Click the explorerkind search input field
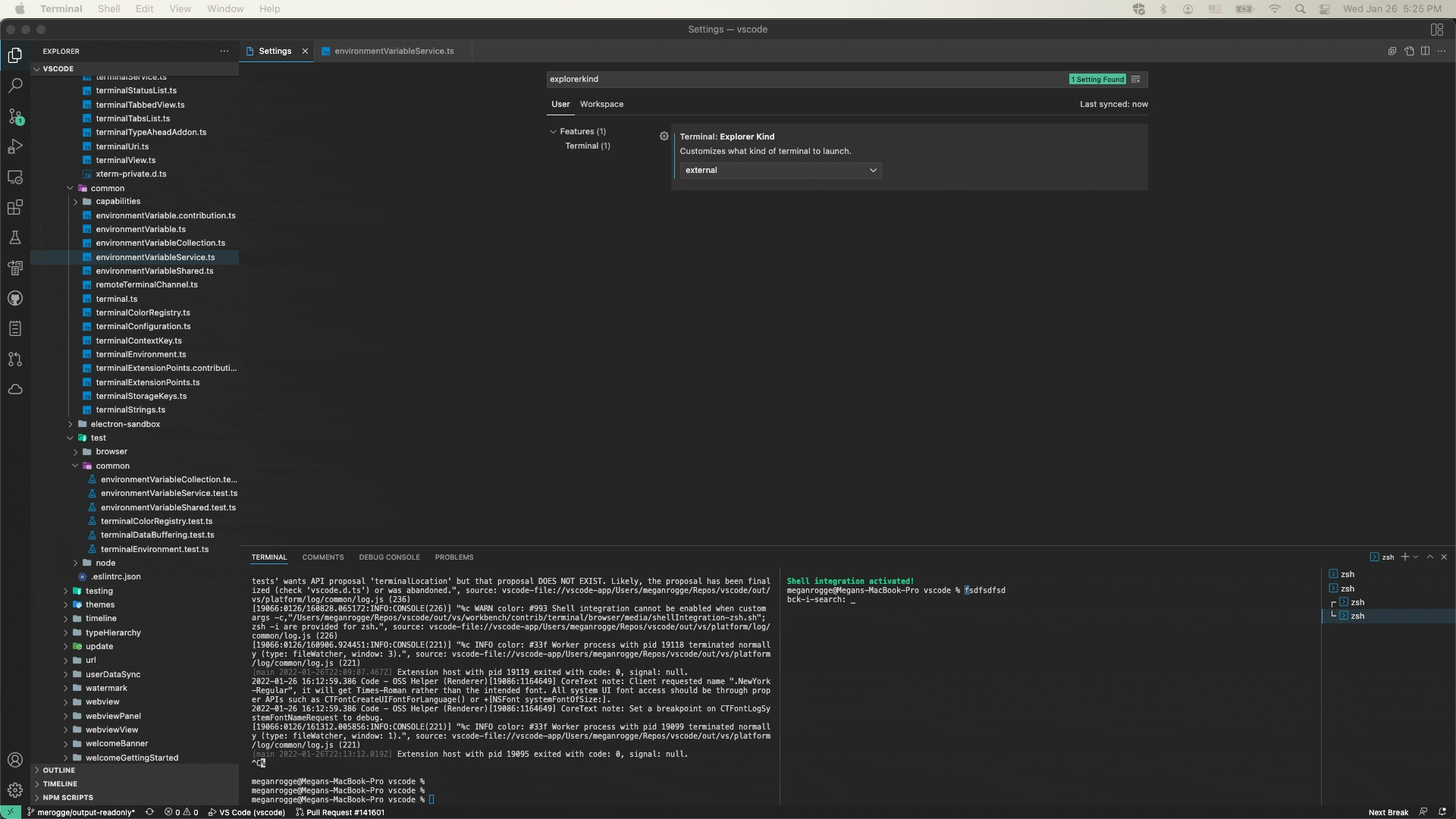Image resolution: width=1456 pixels, height=819 pixels. (x=758, y=79)
